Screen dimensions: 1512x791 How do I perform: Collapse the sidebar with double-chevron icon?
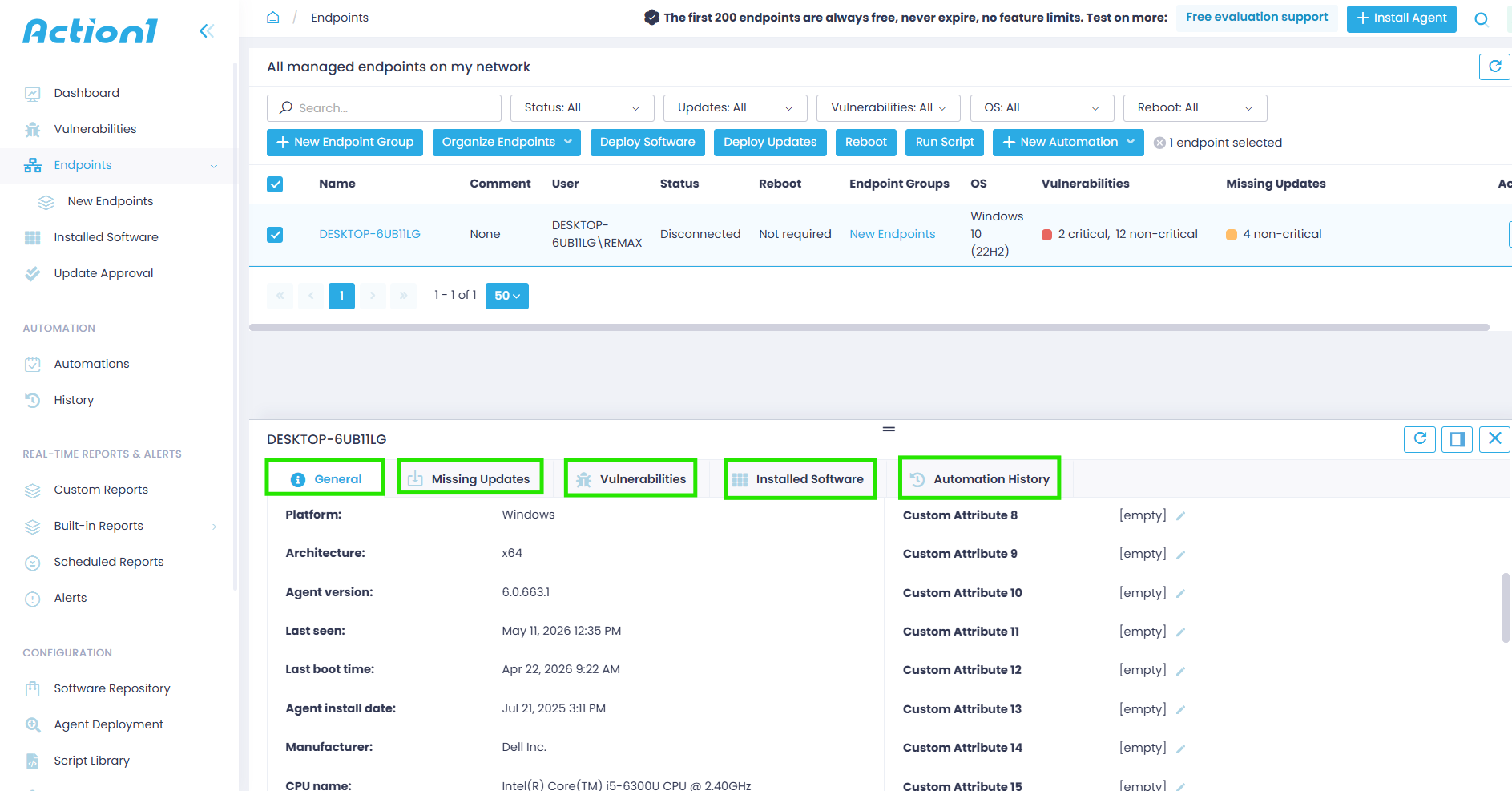(207, 31)
